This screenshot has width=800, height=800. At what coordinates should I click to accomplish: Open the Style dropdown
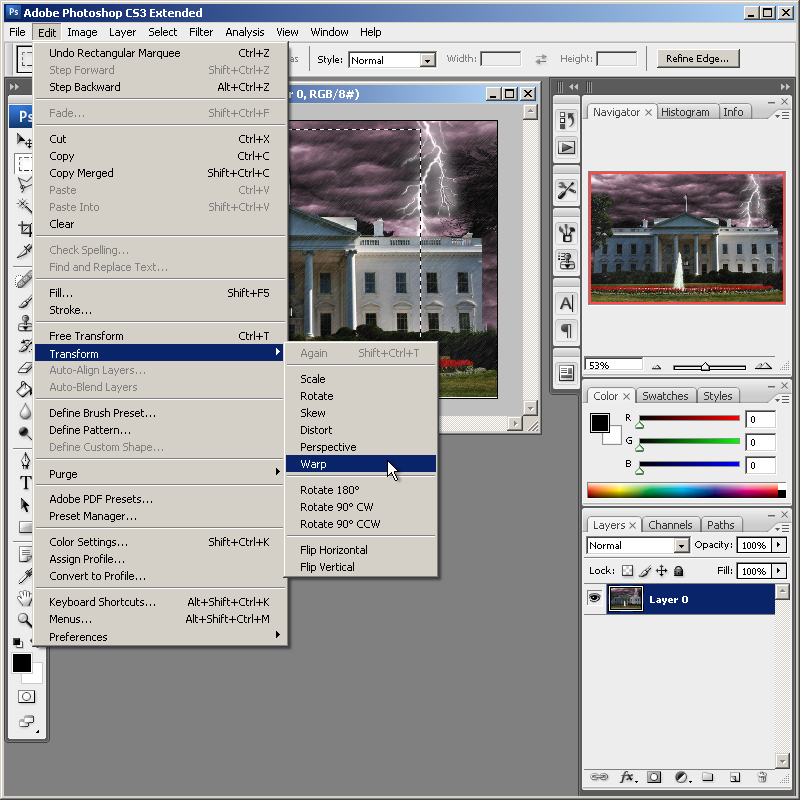coord(428,60)
